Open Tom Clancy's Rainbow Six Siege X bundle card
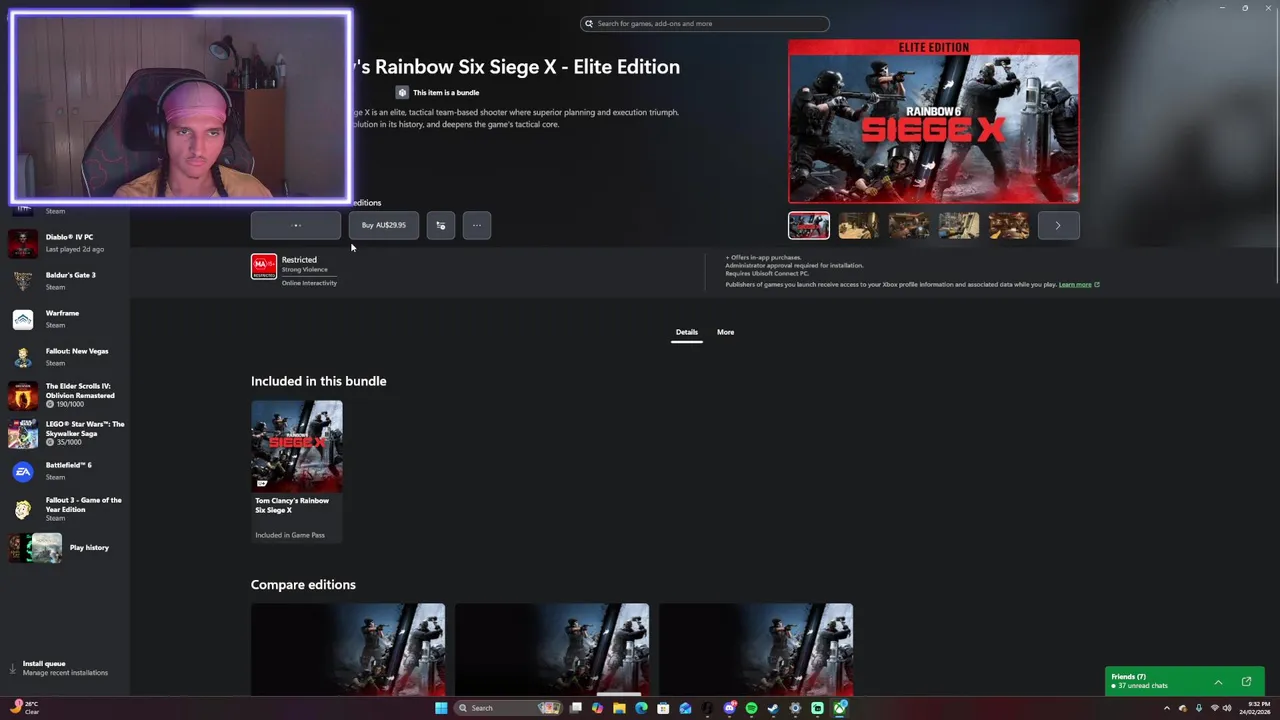Viewport: 1280px width, 720px height. coord(297,471)
